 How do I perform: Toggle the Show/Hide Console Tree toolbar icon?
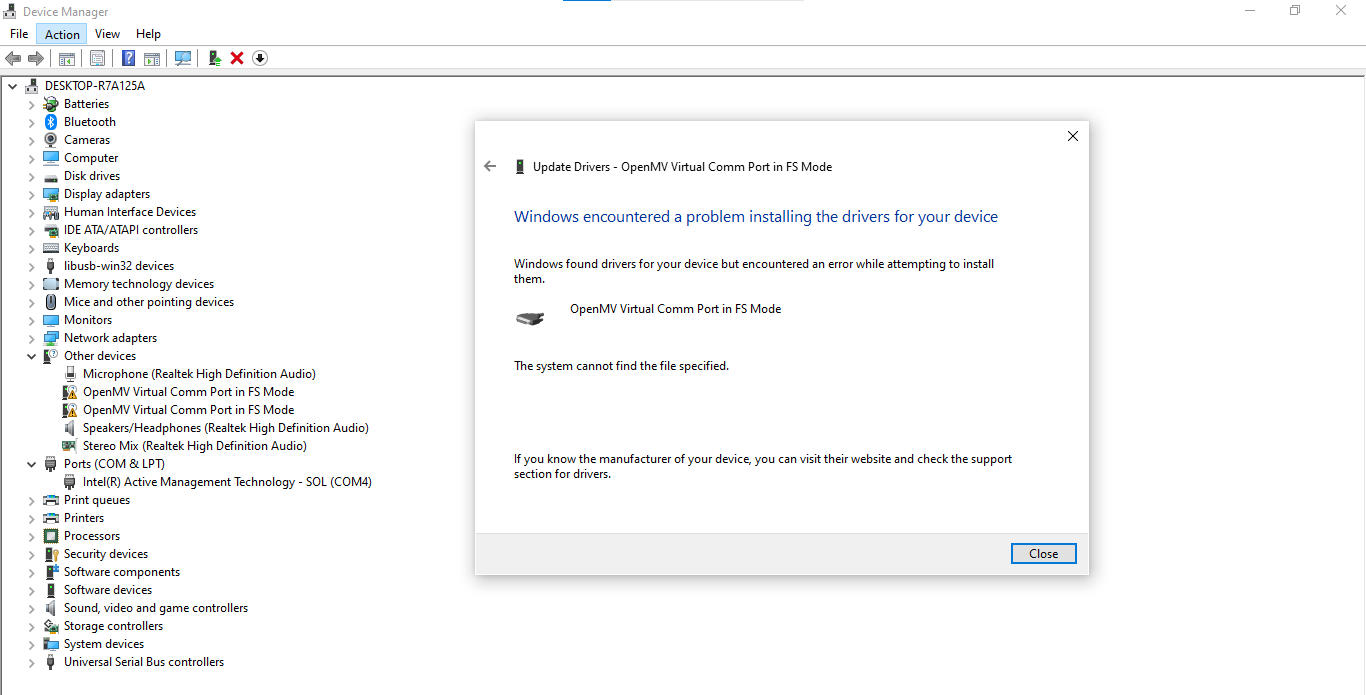point(67,58)
